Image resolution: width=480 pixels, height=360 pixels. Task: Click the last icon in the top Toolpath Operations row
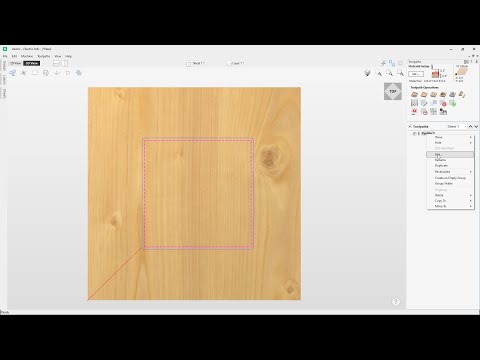click(462, 95)
